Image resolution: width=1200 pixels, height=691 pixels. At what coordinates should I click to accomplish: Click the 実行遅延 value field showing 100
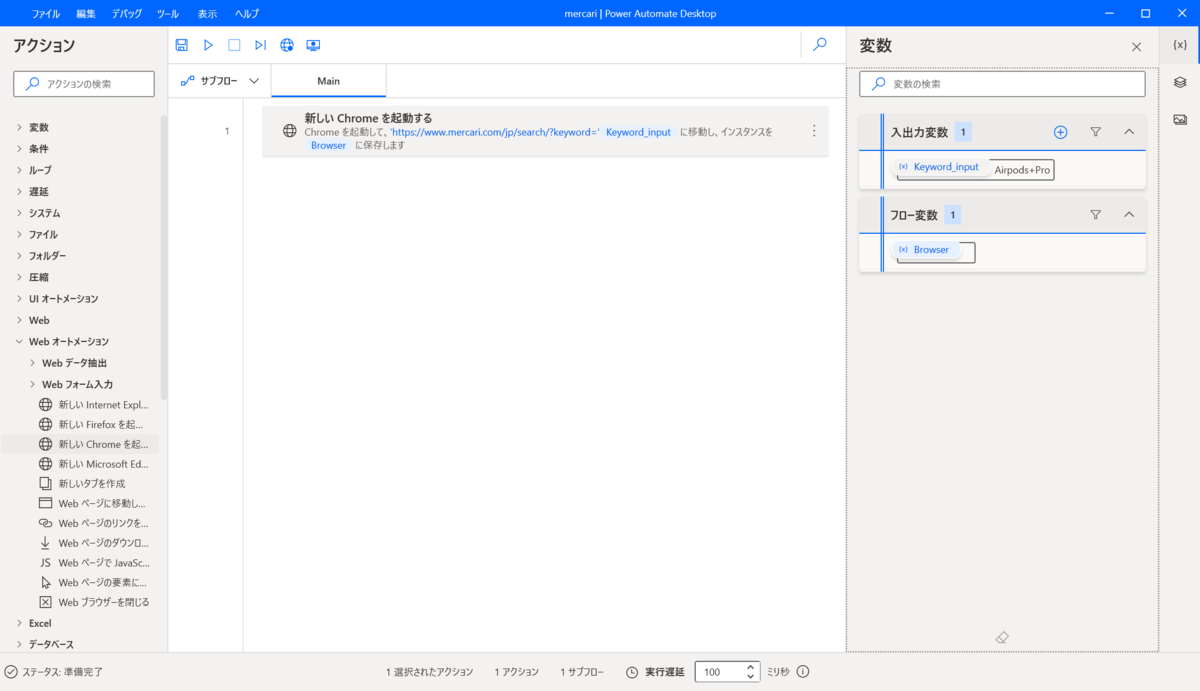727,672
